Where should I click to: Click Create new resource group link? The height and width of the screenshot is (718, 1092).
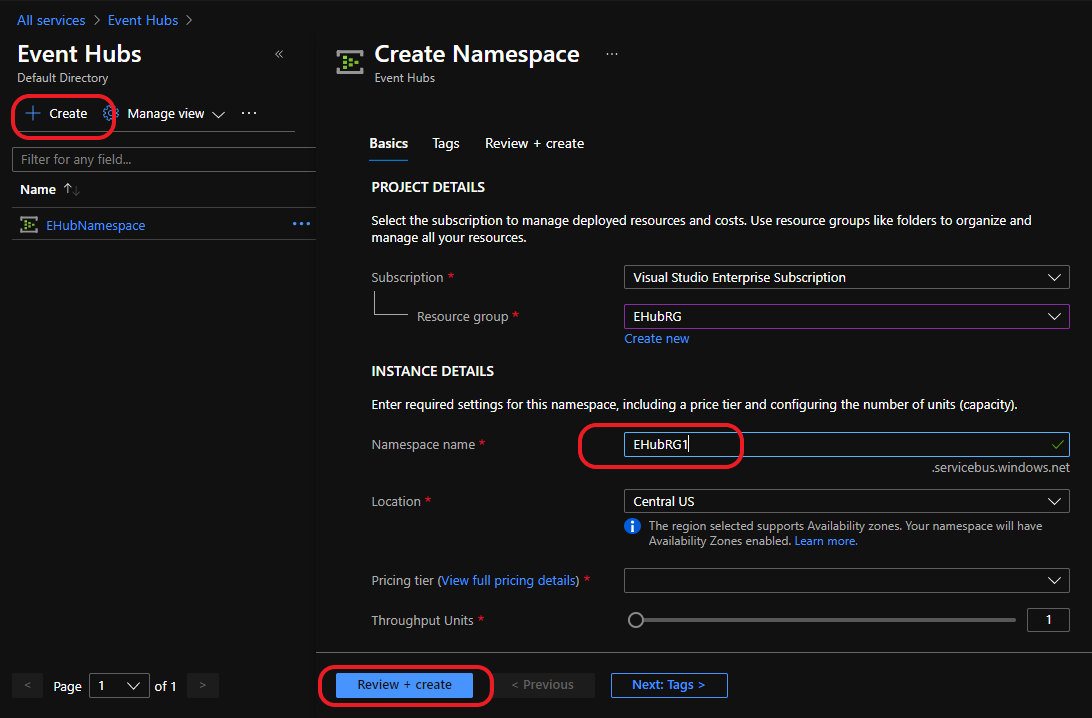pyautogui.click(x=657, y=338)
